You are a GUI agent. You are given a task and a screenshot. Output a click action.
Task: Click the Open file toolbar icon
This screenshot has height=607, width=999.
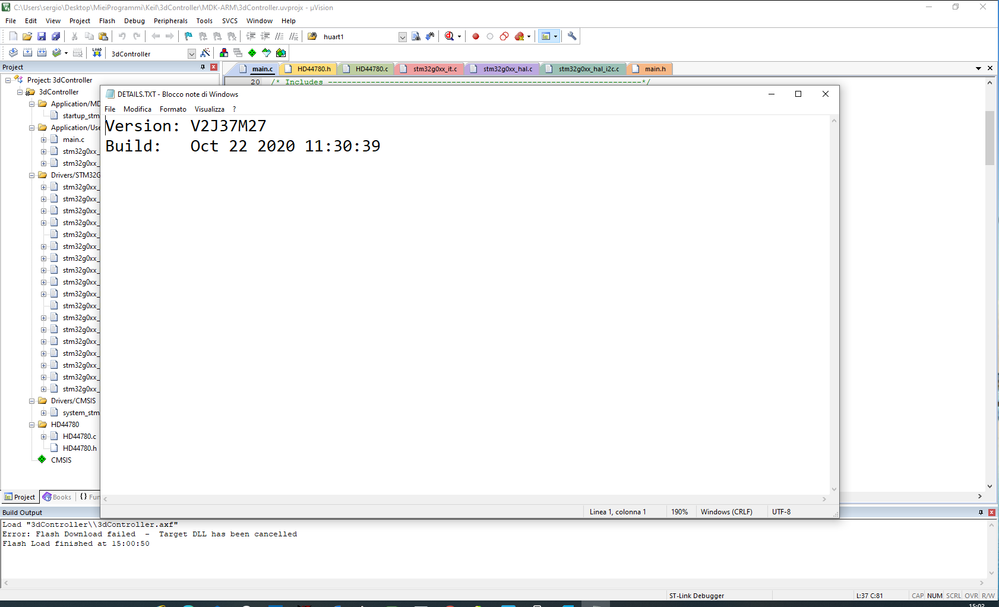(27, 36)
